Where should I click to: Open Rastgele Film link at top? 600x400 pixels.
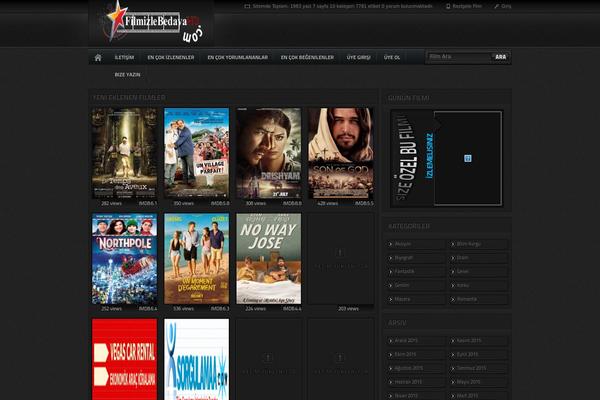tap(467, 6)
